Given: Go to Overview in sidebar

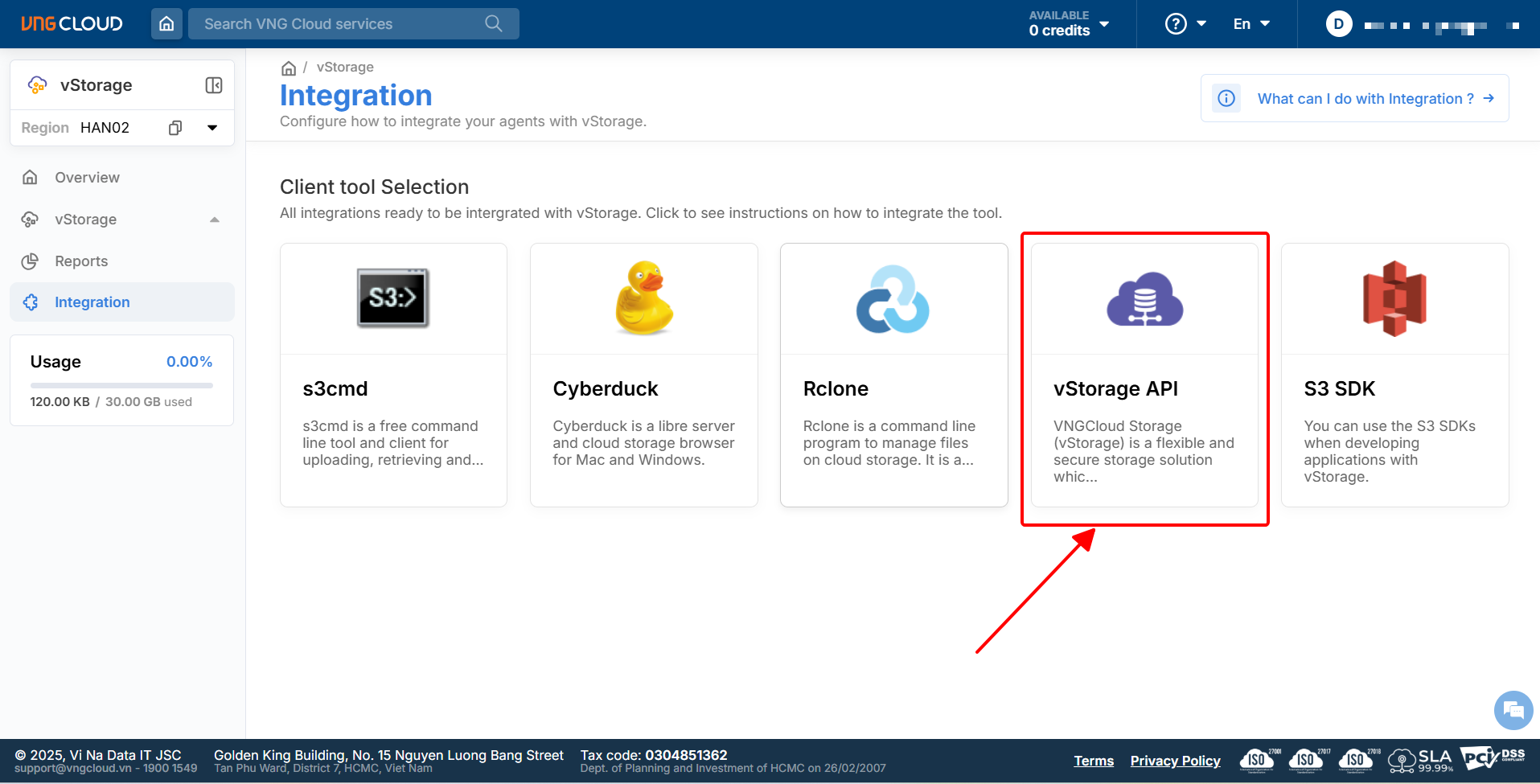Looking at the screenshot, I should (87, 178).
